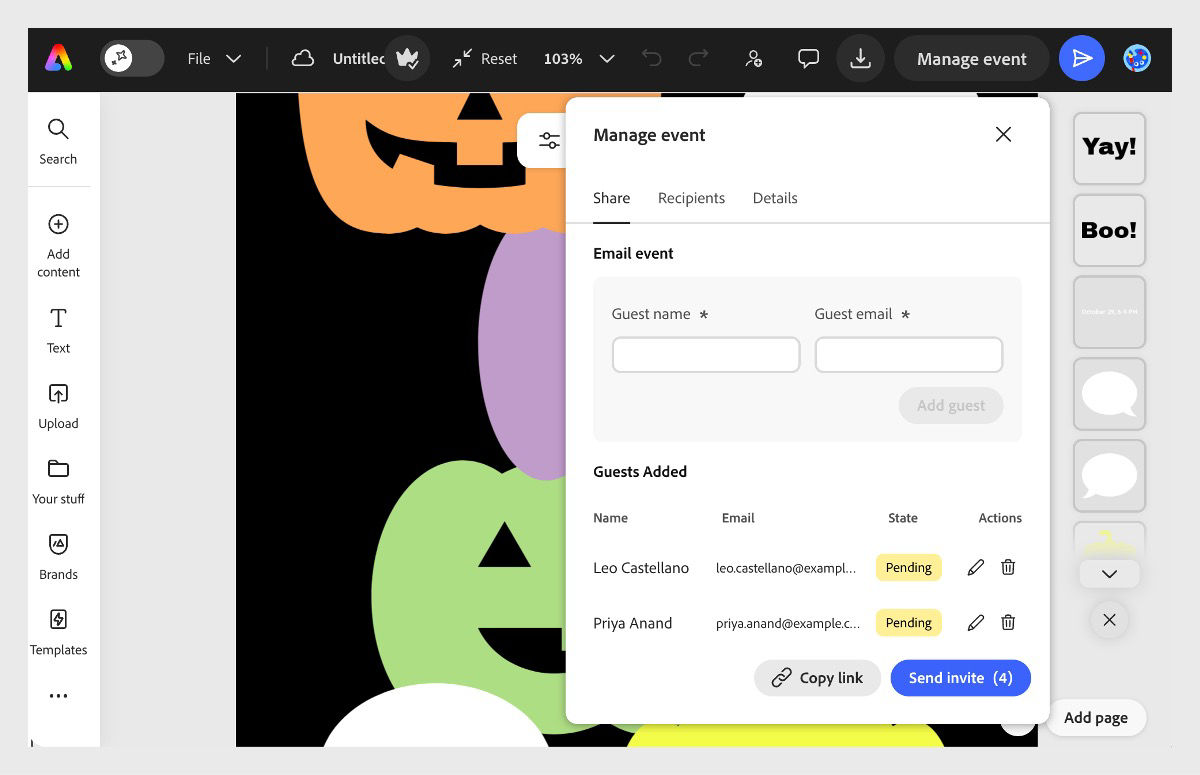Select the Boo! sticker thumbnail
Viewport: 1200px width, 775px height.
pyautogui.click(x=1109, y=230)
